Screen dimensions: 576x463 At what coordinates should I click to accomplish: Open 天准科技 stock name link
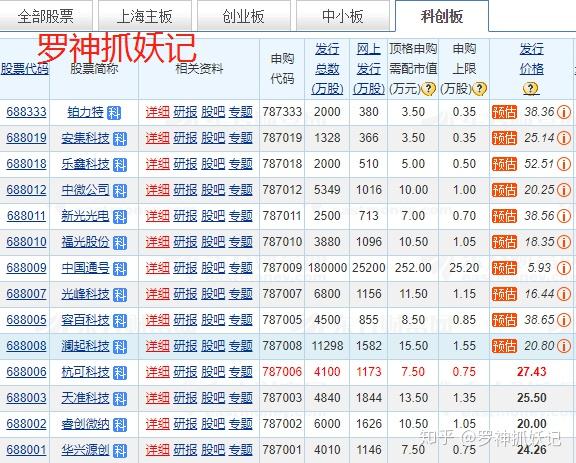tap(86, 398)
